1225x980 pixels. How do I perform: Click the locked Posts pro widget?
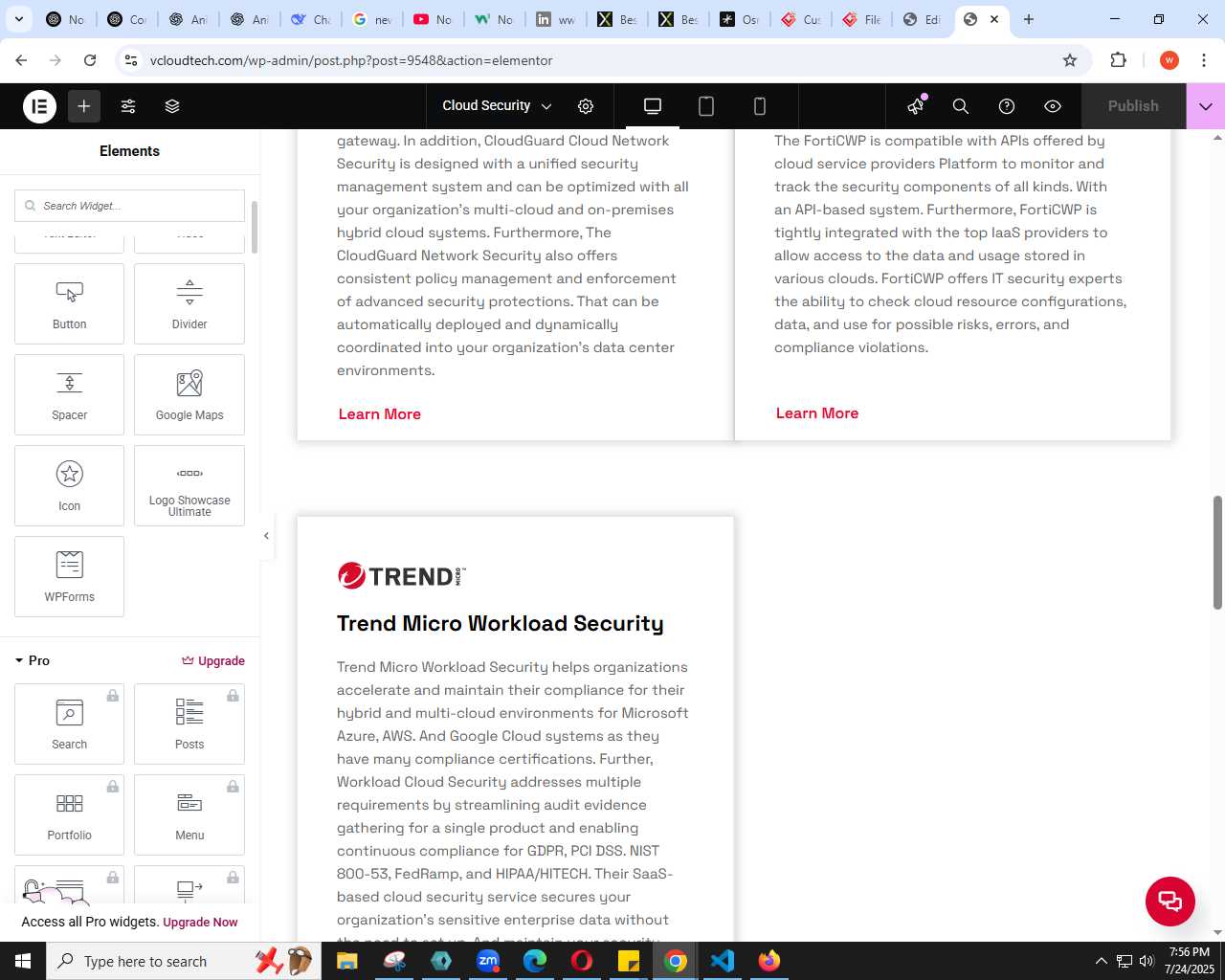[189, 724]
